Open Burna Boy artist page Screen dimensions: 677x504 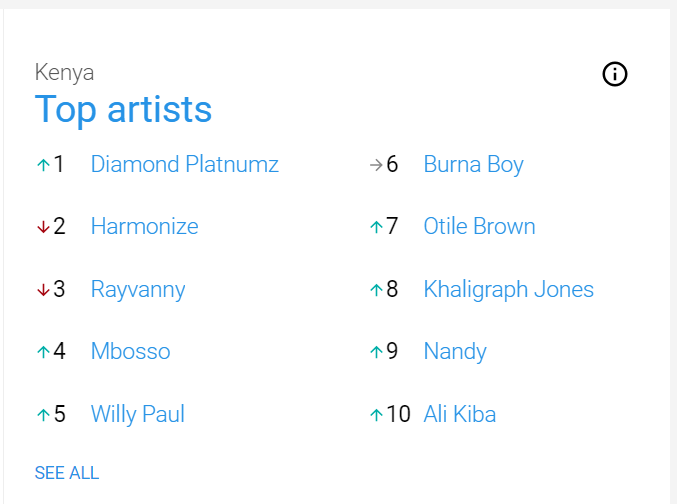[x=474, y=165]
